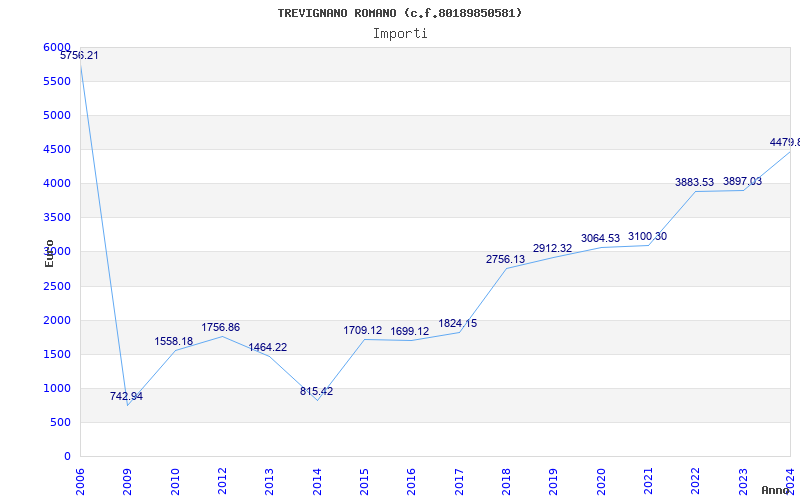The width and height of the screenshot is (800, 500).
Task: Click the y-axis tick 0
Action: click(67, 457)
